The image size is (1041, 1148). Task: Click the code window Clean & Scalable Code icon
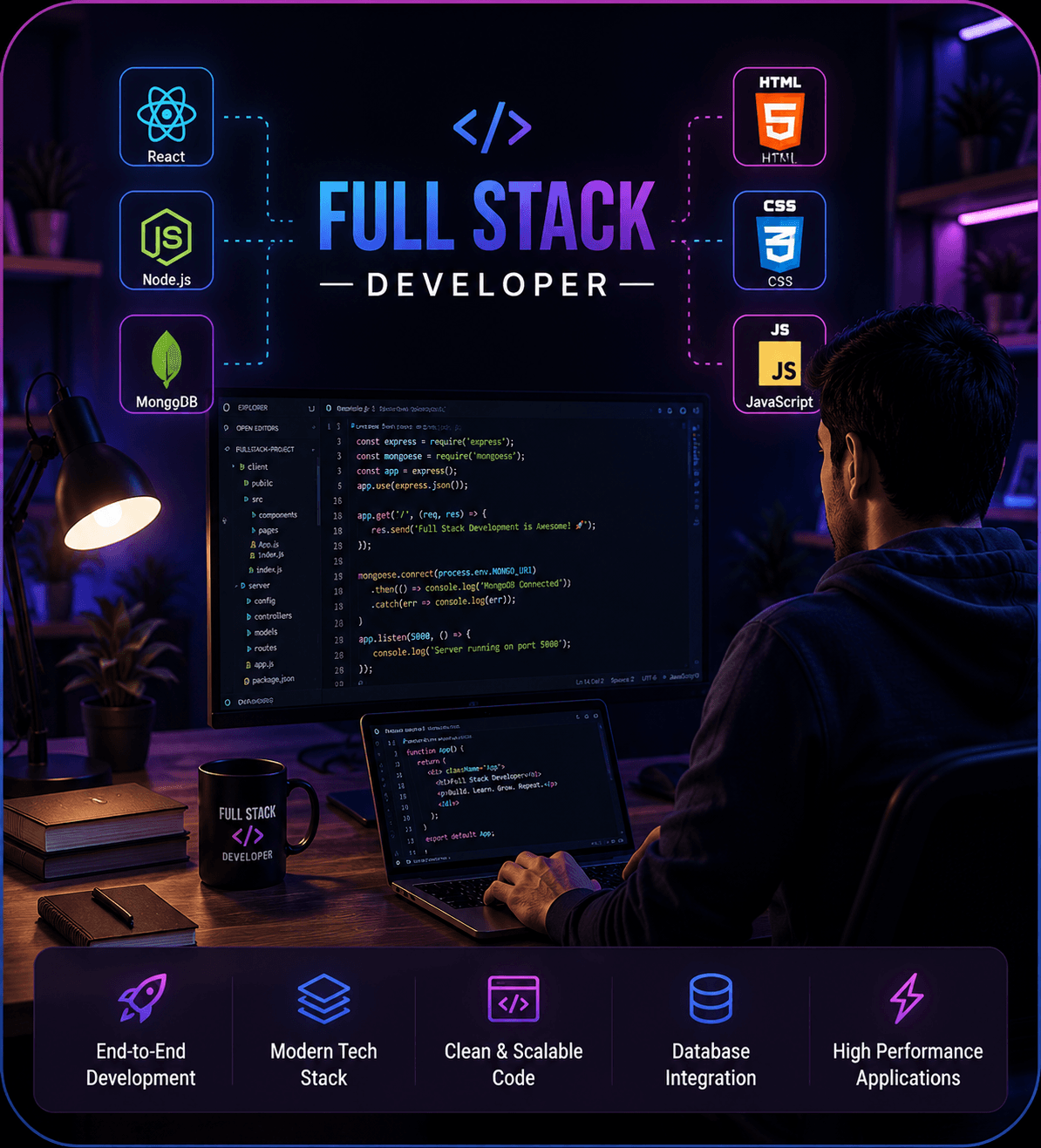514,998
